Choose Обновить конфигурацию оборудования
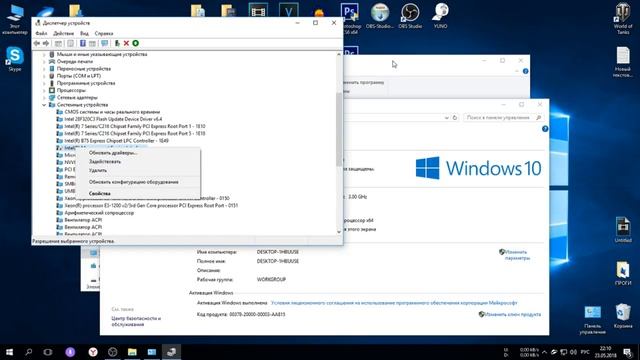 click(138, 182)
